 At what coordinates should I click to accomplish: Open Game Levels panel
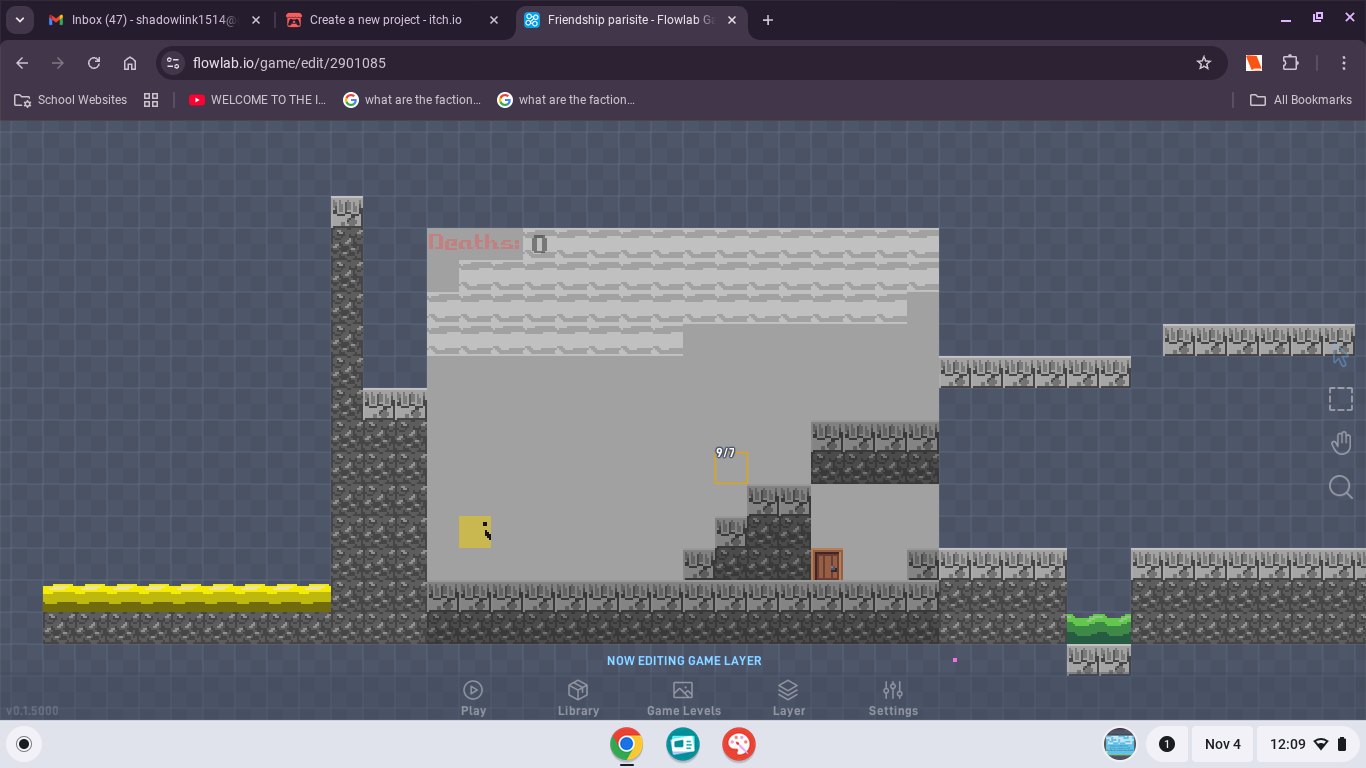[x=683, y=698]
